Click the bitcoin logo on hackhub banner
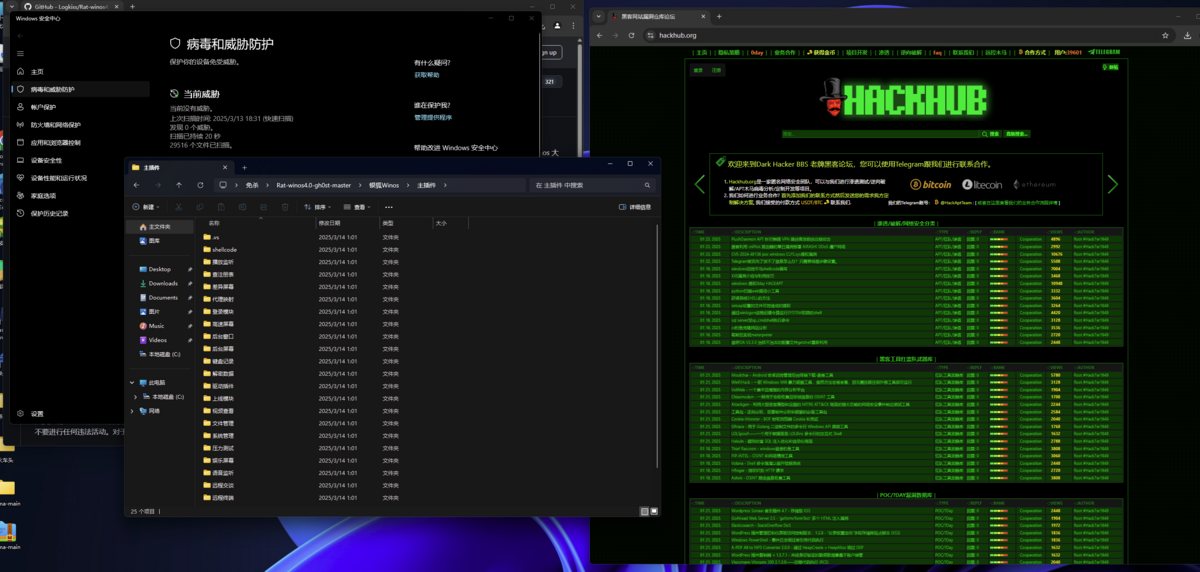Viewport: 1200px width, 572px height. (x=931, y=185)
